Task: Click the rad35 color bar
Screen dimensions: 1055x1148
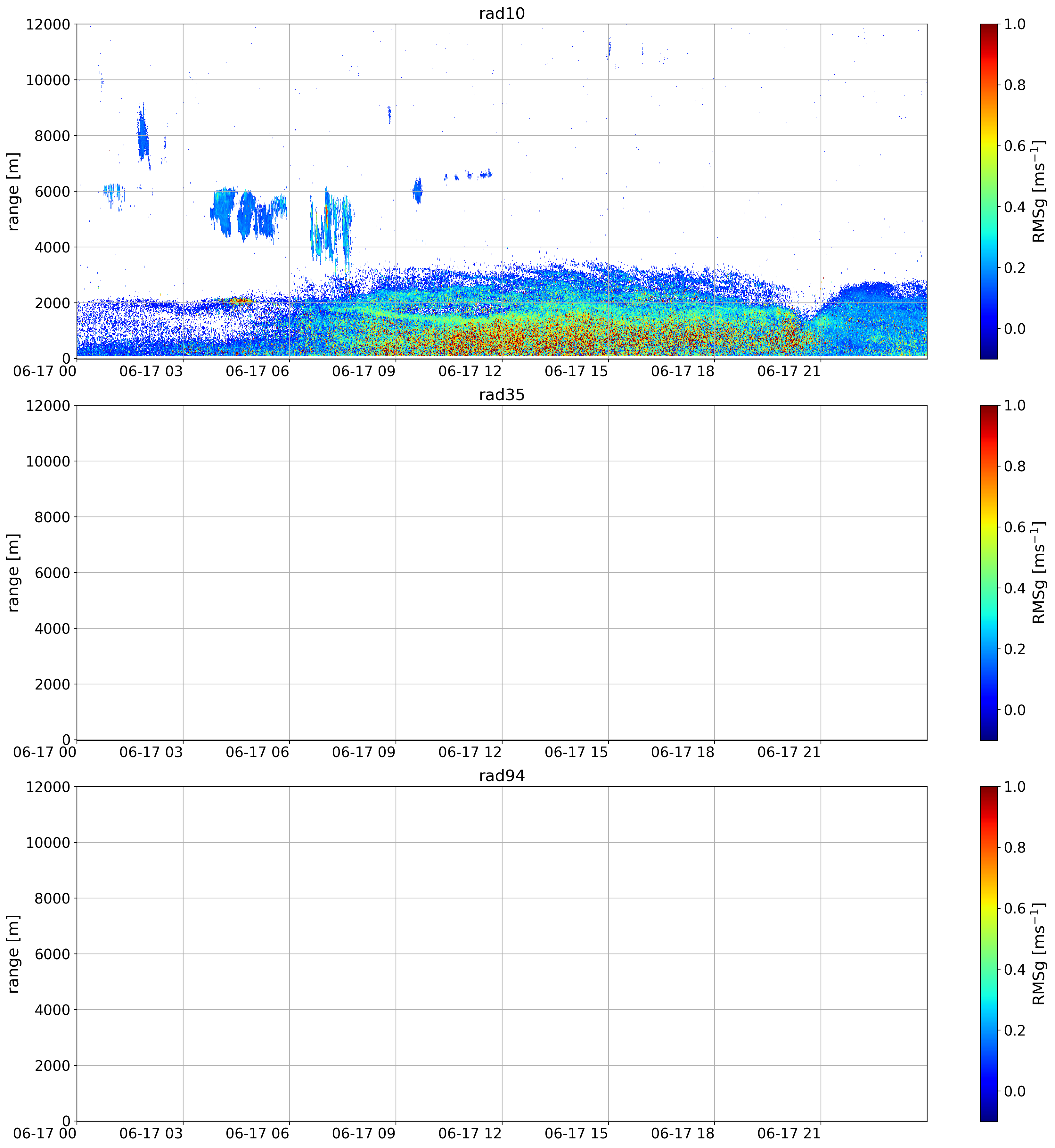Action: coord(989,572)
